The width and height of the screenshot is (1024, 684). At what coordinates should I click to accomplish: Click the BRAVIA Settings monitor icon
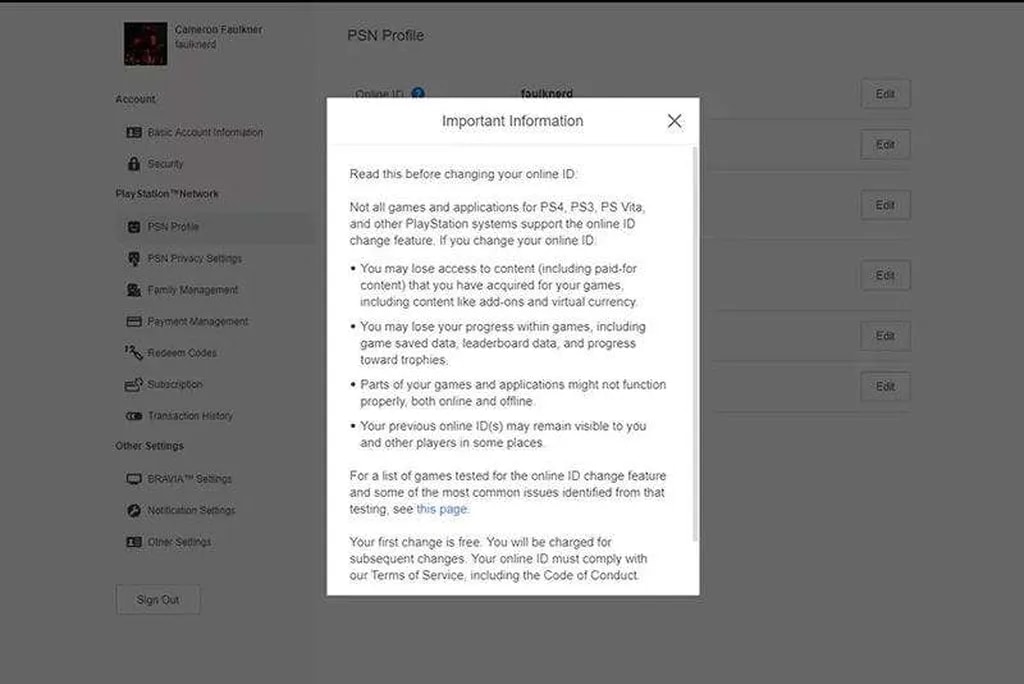pos(134,479)
